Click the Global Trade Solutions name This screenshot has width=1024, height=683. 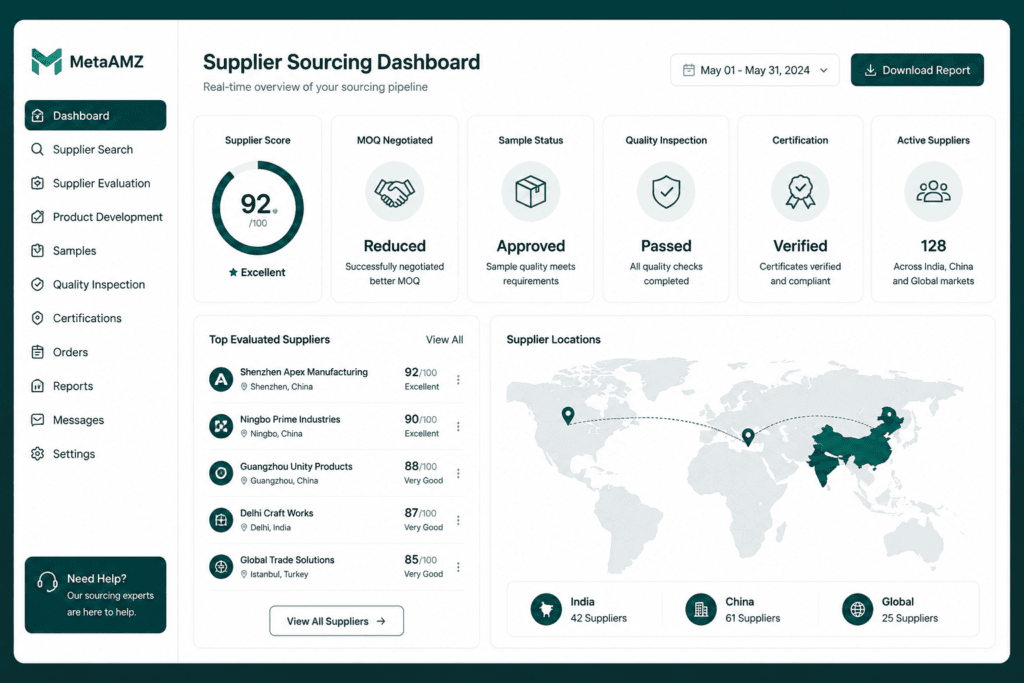(287, 560)
